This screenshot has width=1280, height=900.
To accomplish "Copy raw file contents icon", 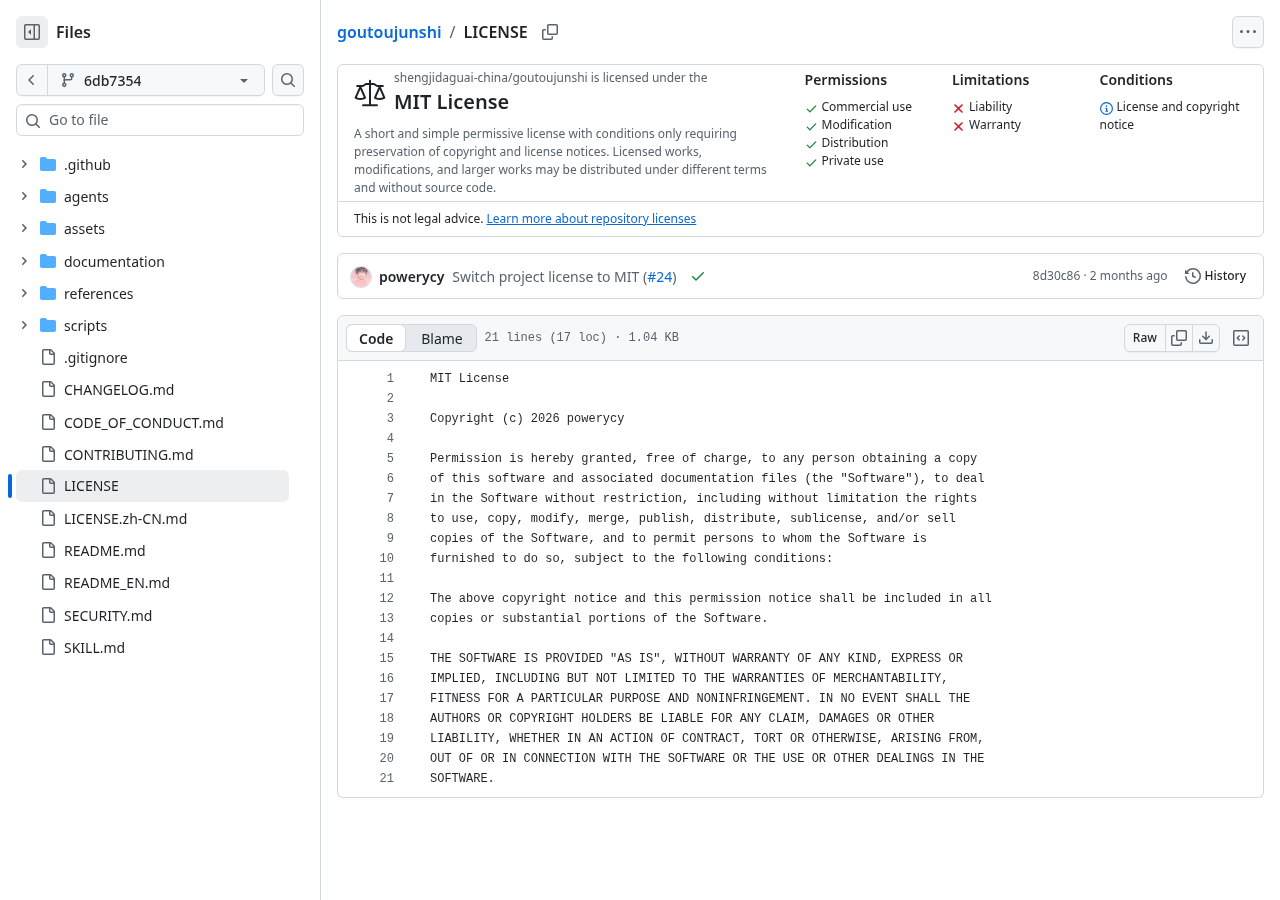I will pyautogui.click(x=1179, y=338).
